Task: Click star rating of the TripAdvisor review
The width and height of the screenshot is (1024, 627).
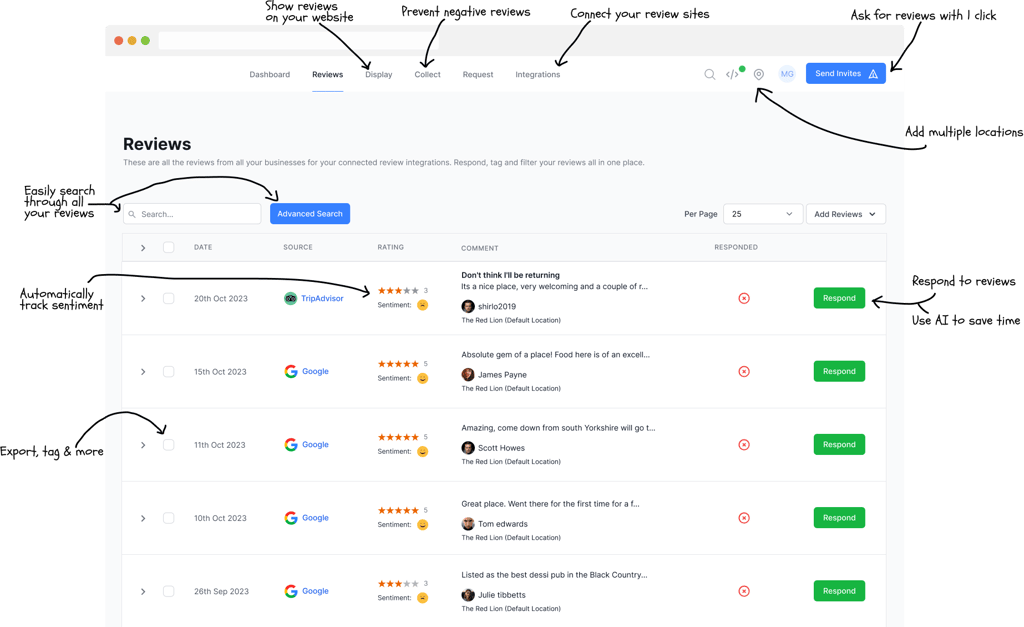Action: coord(398,291)
